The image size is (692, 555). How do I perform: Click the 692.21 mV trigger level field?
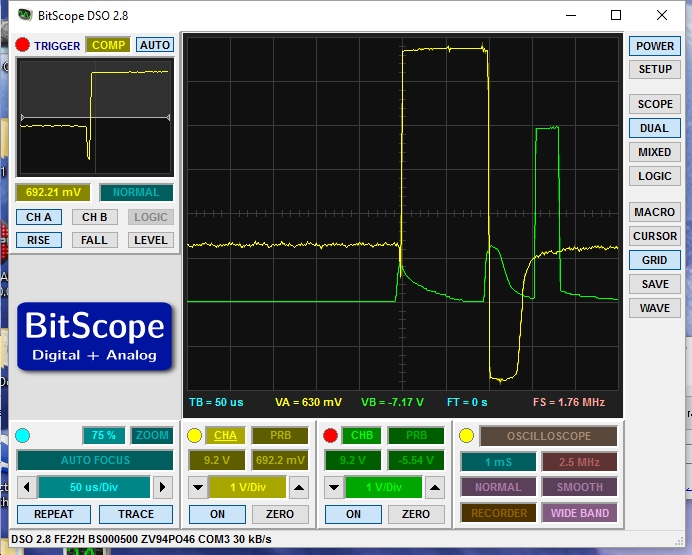tap(53, 192)
